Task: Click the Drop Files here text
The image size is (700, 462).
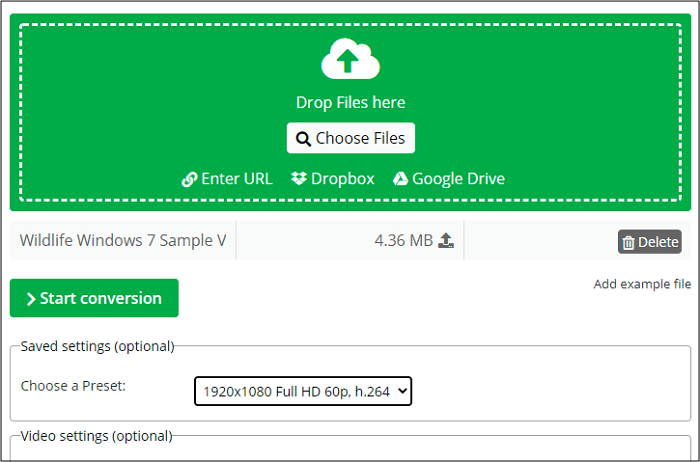Action: point(350,102)
